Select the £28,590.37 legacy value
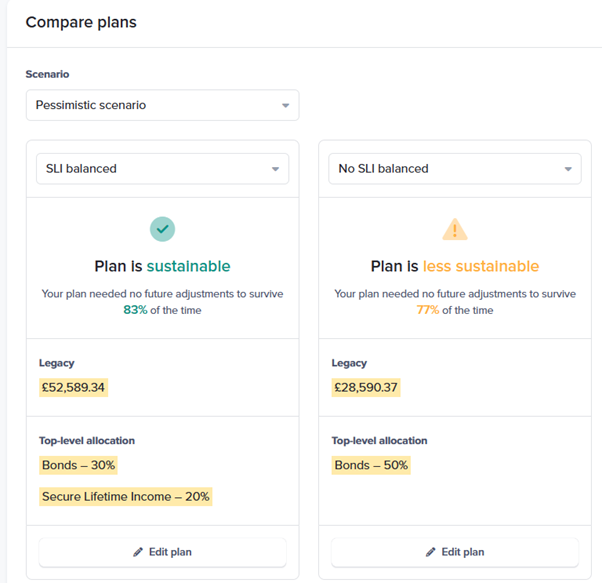The height and width of the screenshot is (583, 602). click(366, 387)
